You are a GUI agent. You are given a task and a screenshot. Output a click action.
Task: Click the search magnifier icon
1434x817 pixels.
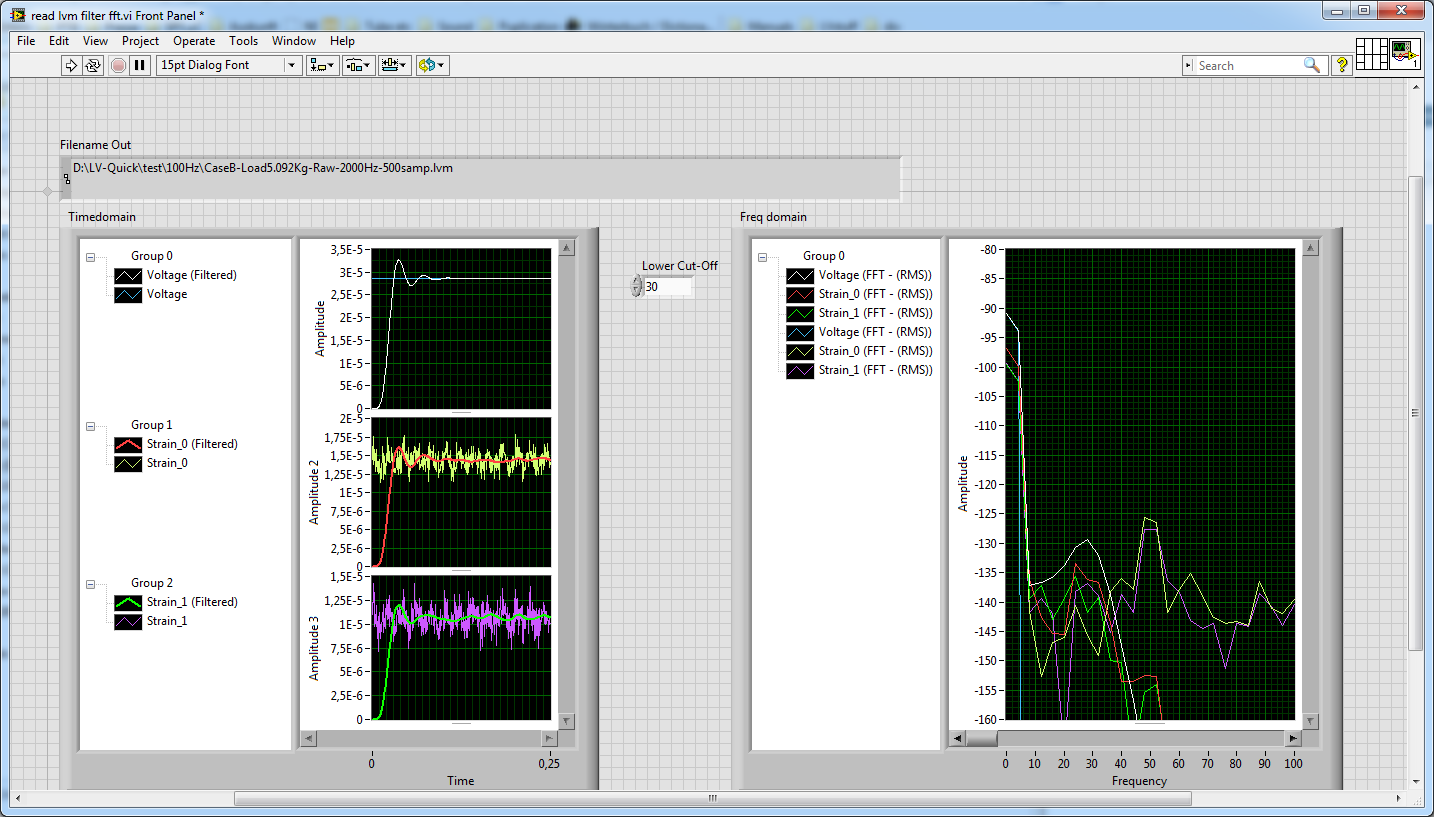tap(1312, 65)
